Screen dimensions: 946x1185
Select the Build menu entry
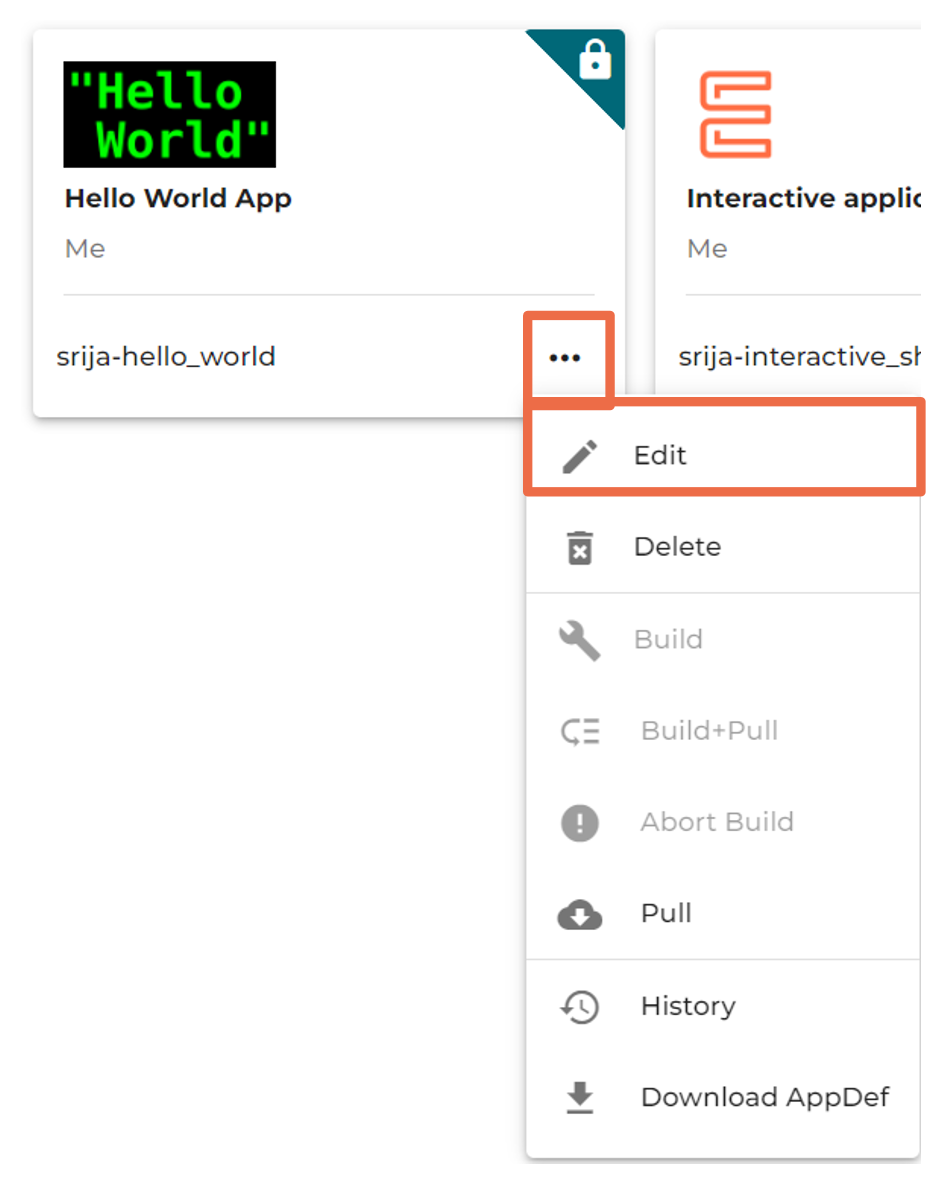click(723, 639)
